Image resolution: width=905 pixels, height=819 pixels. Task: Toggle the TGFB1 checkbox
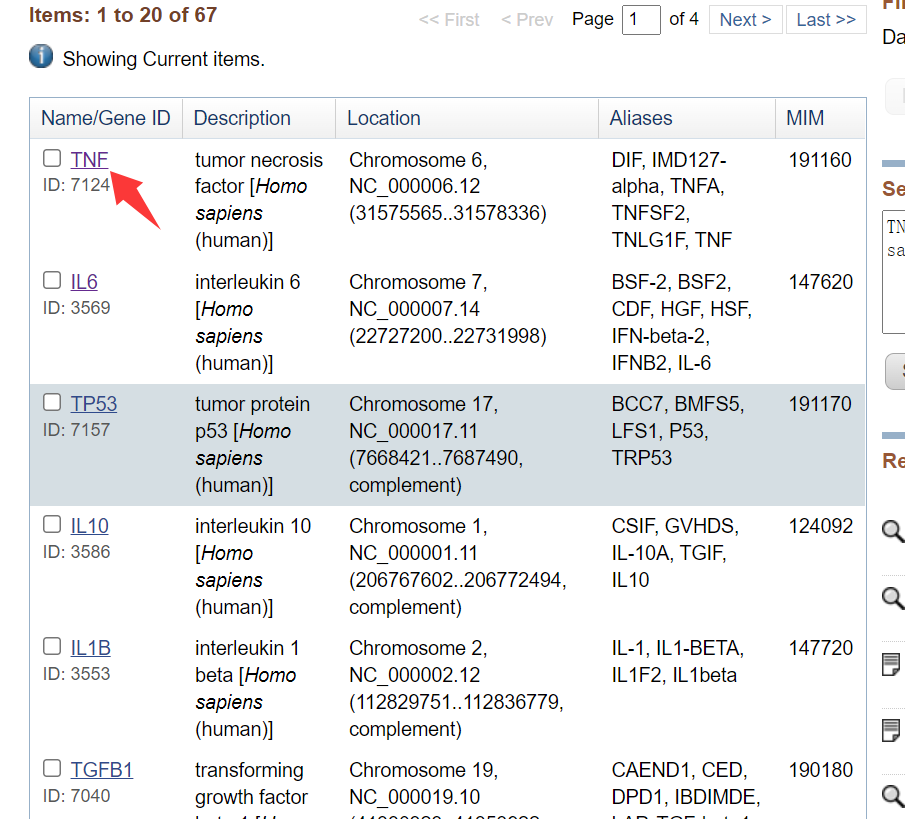pyautogui.click(x=52, y=768)
